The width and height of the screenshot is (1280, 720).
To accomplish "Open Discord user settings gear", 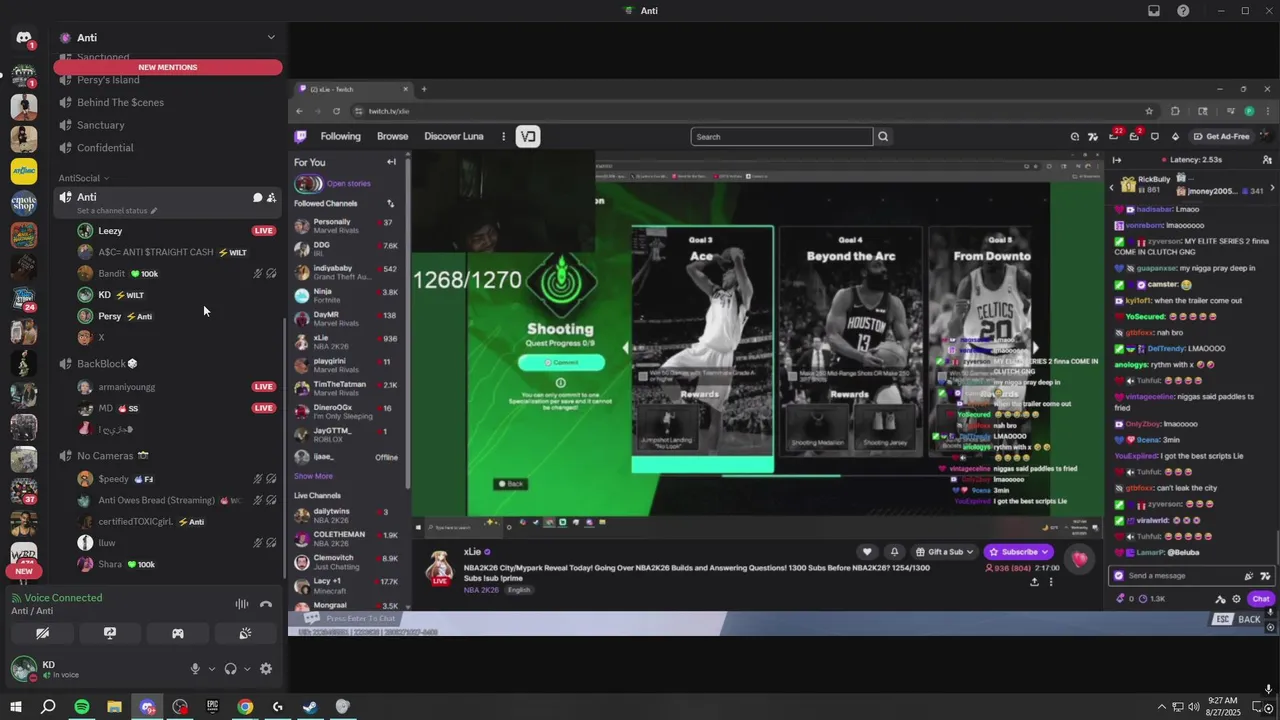I will pos(266,669).
